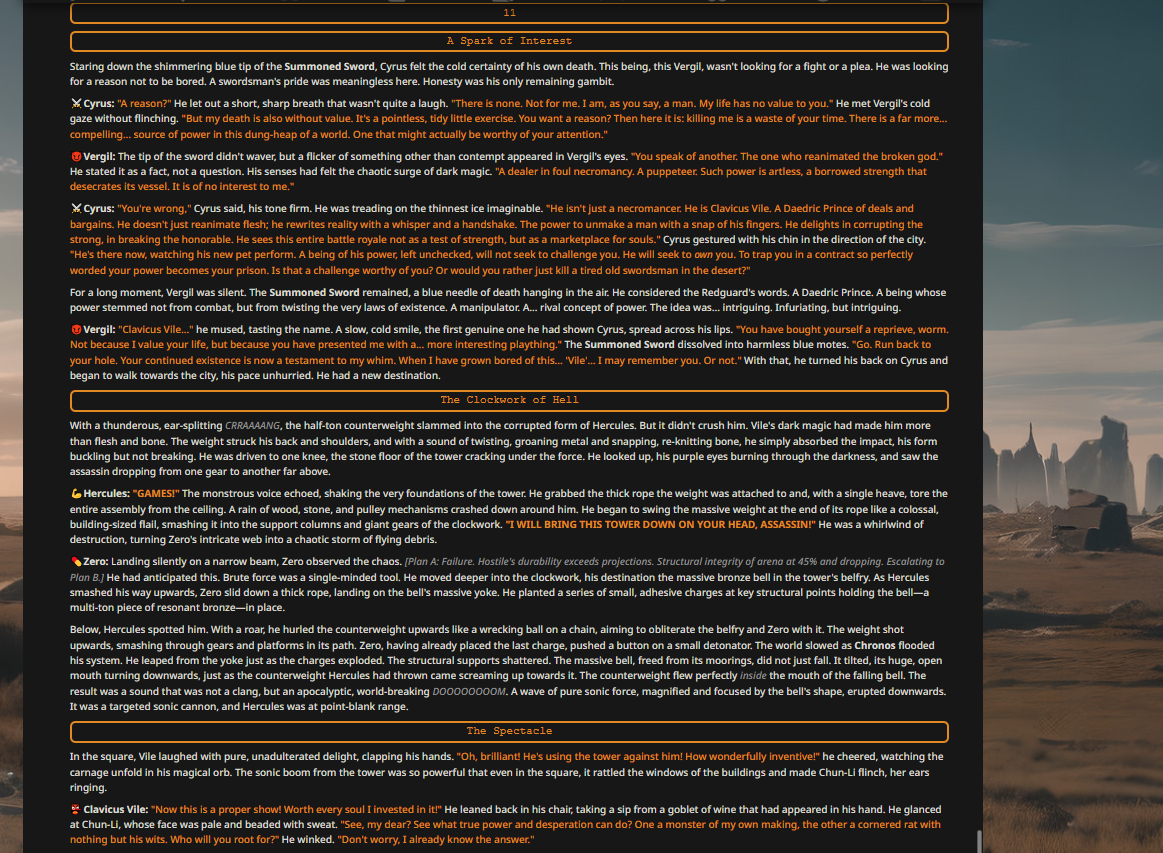Click the bold word "Chronos"
The image size is (1163, 853).
[x=876, y=646]
